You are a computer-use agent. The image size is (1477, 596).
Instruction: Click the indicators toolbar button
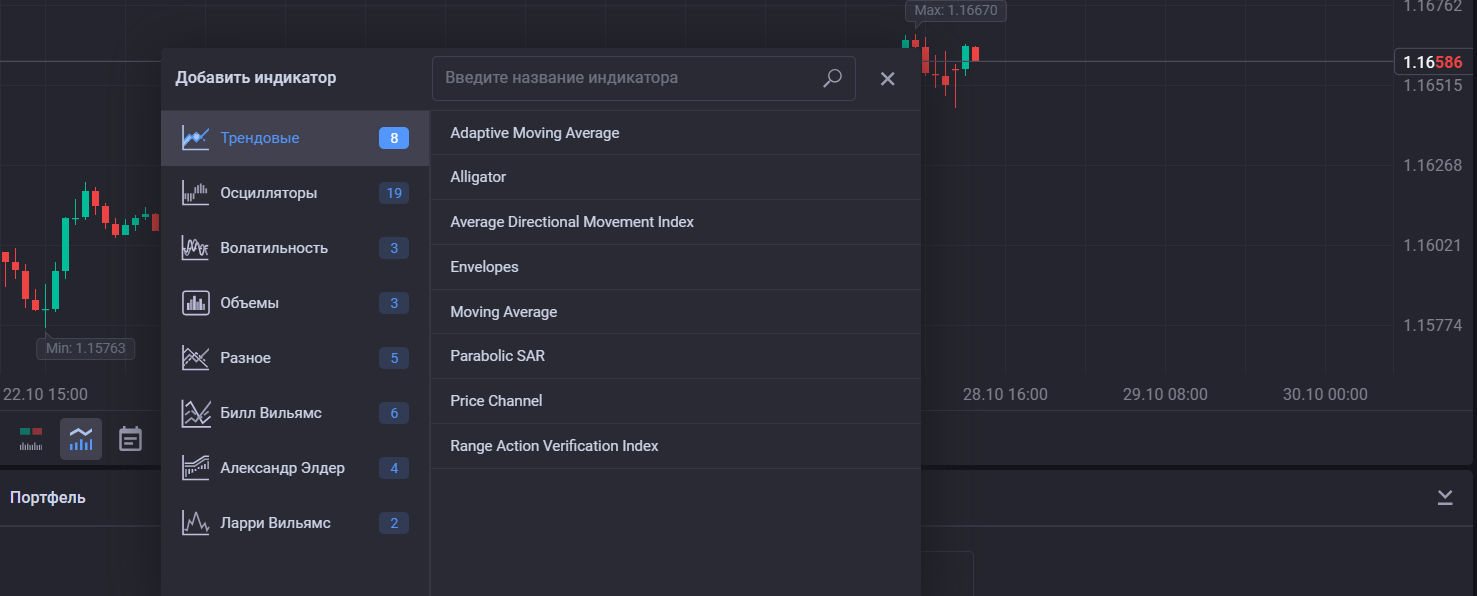pos(81,439)
